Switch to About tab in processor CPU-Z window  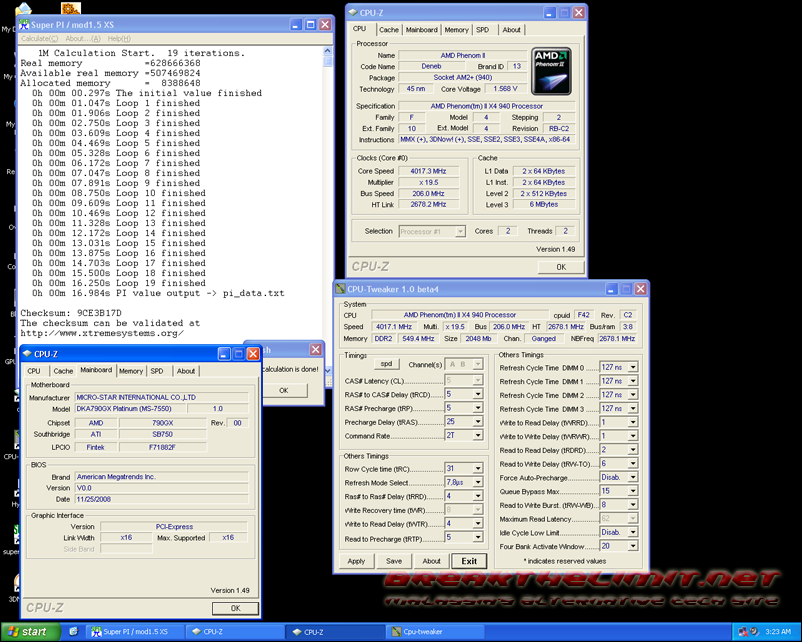tap(511, 30)
